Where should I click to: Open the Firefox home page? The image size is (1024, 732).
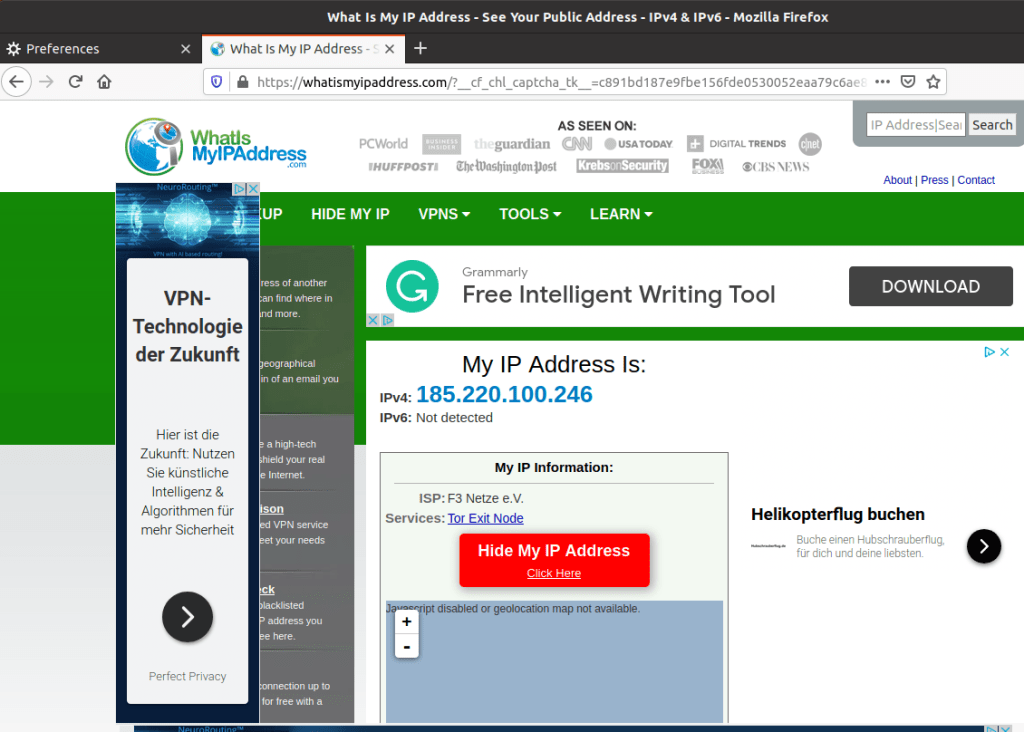pyautogui.click(x=104, y=82)
